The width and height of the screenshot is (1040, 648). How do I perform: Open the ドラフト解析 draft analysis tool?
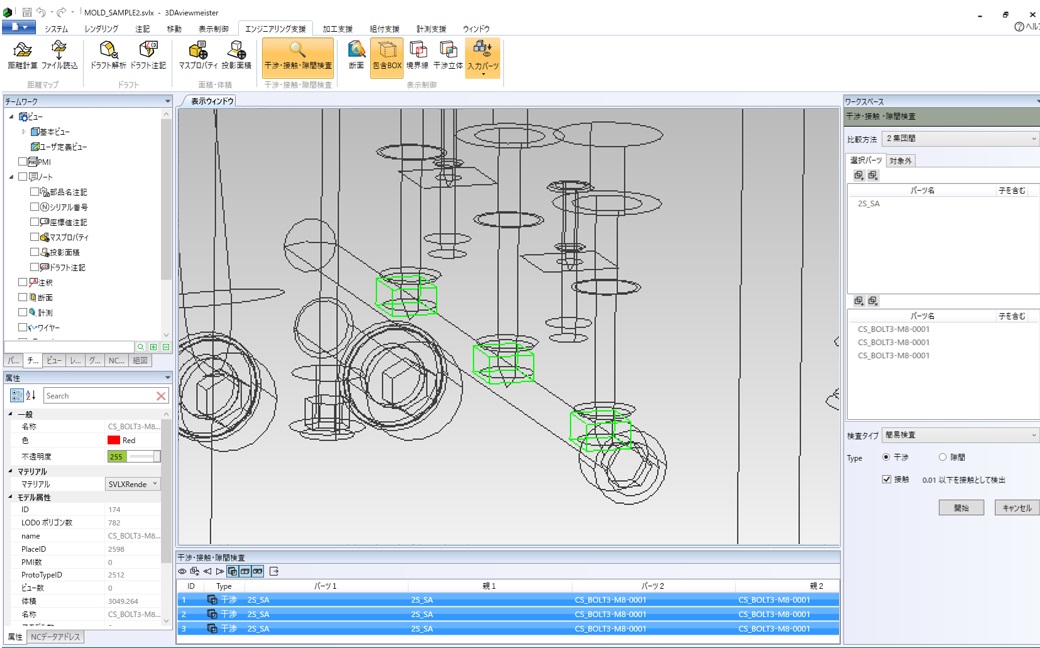pos(108,55)
